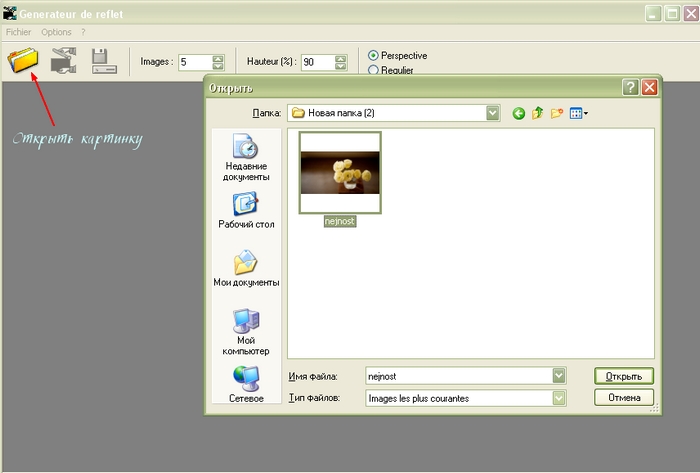
Task: Go up one folder level
Action: [538, 113]
